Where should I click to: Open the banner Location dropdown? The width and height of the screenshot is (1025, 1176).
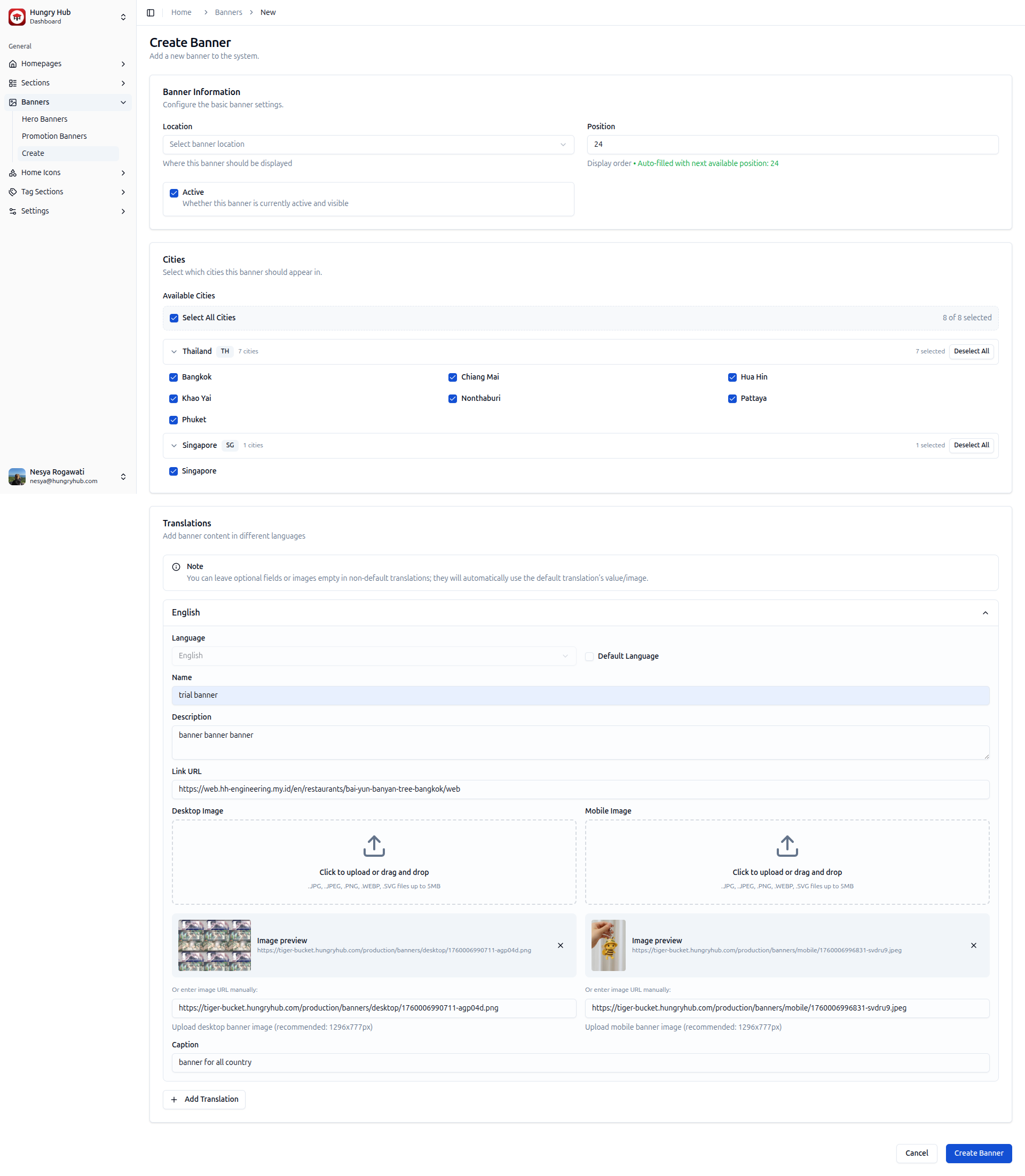pyautogui.click(x=368, y=144)
